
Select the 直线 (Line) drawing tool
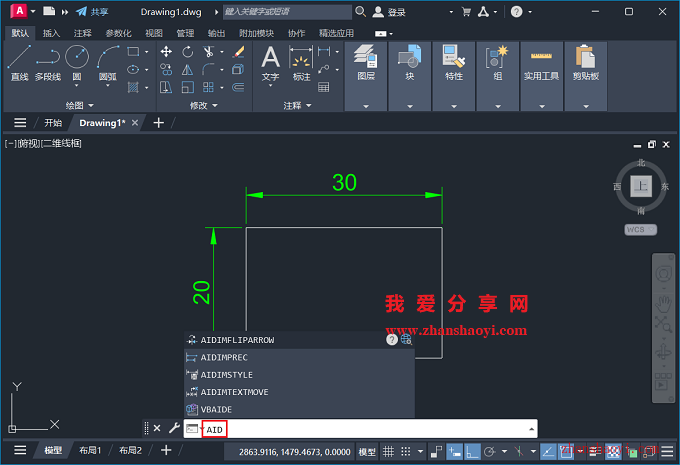pos(19,63)
